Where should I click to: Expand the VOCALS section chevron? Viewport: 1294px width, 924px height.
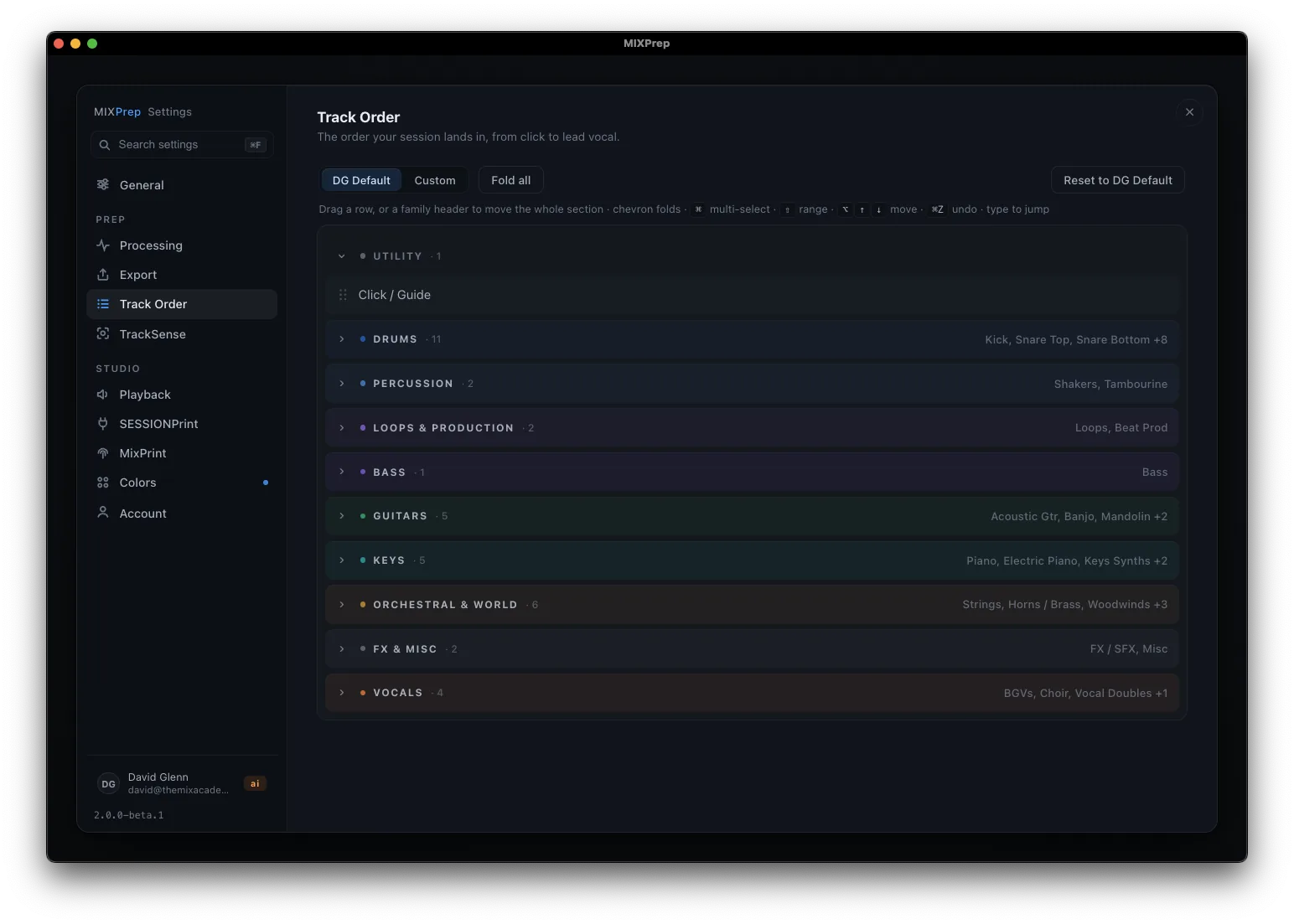click(342, 693)
